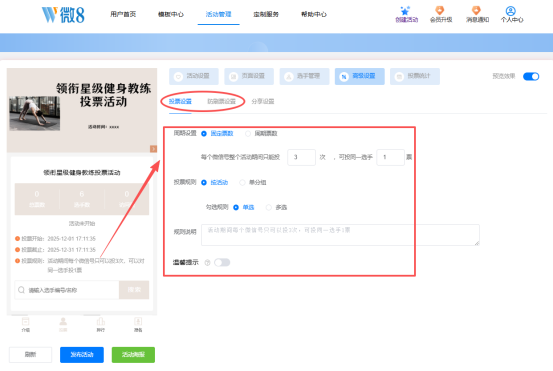This screenshot has height=371, width=553.
Task: Open 帮助中心 menu
Action: (314, 14)
